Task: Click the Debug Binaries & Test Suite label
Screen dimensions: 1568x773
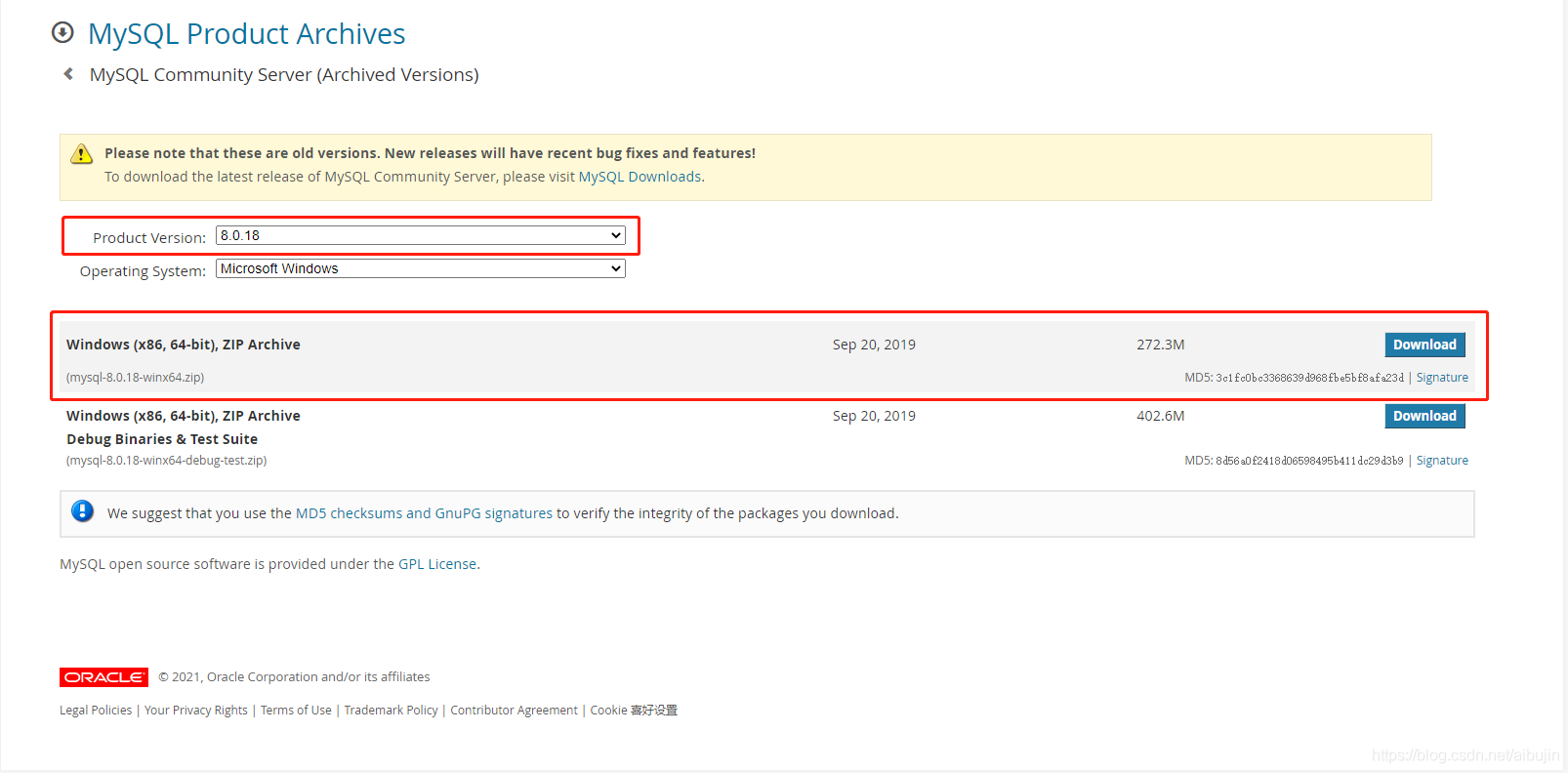Action: pos(162,439)
